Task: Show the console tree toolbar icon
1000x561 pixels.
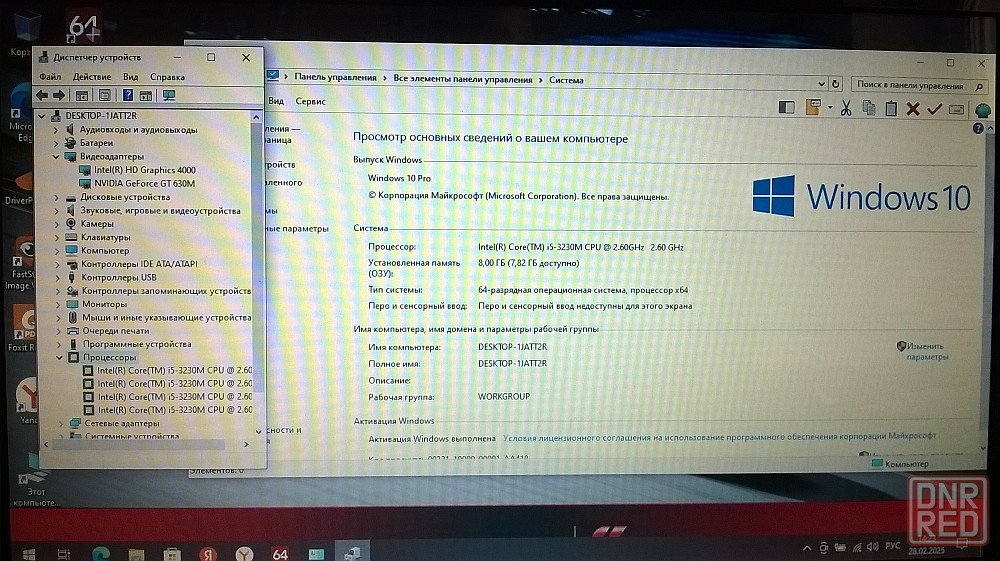Action: pyautogui.click(x=82, y=96)
